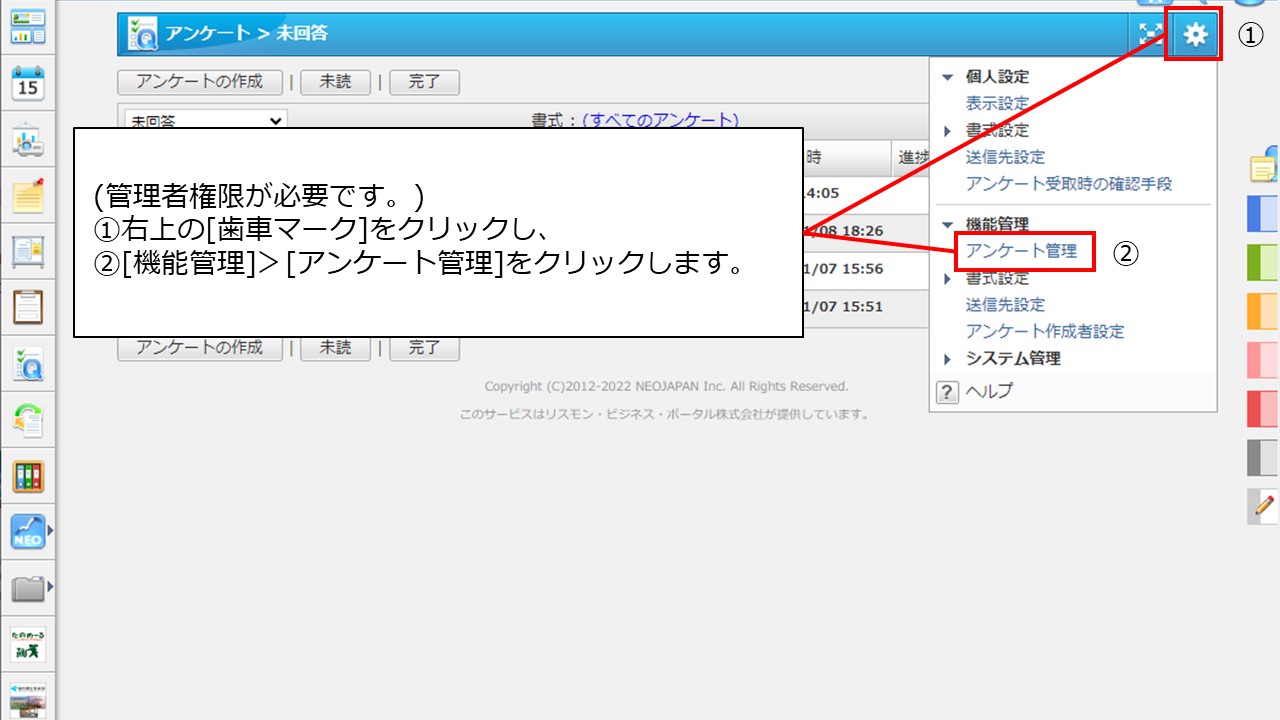Open the survey checklist icon in sidebar
The width and height of the screenshot is (1280, 720).
(28, 365)
